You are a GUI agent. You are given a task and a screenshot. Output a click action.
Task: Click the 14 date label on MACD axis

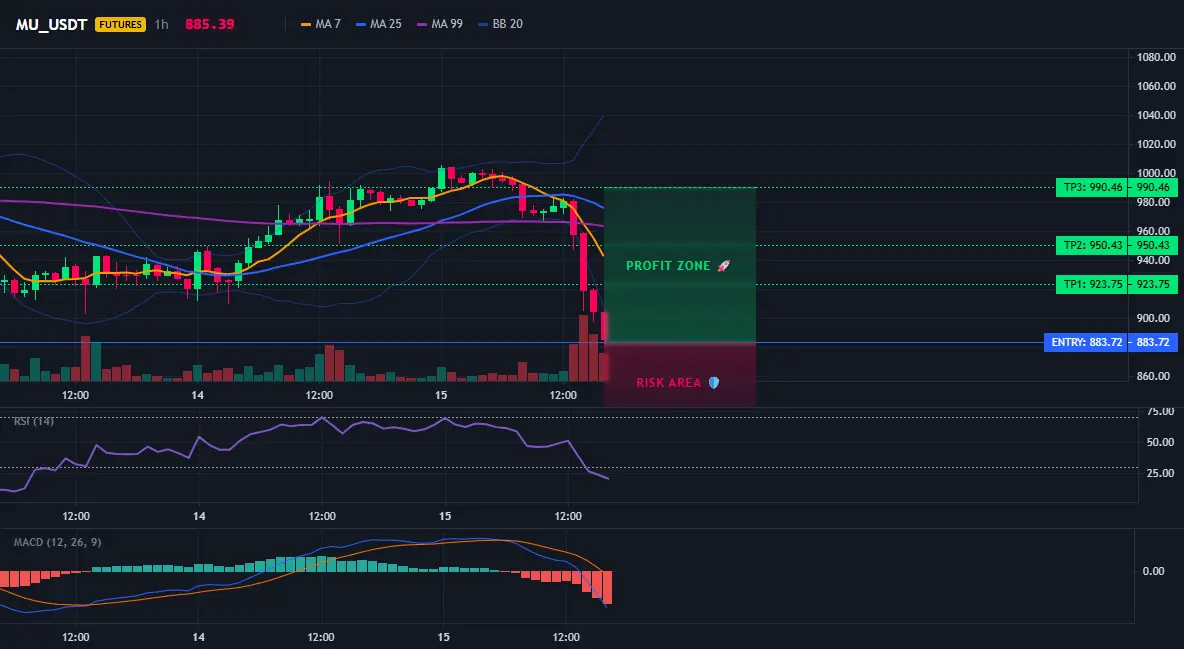point(199,637)
